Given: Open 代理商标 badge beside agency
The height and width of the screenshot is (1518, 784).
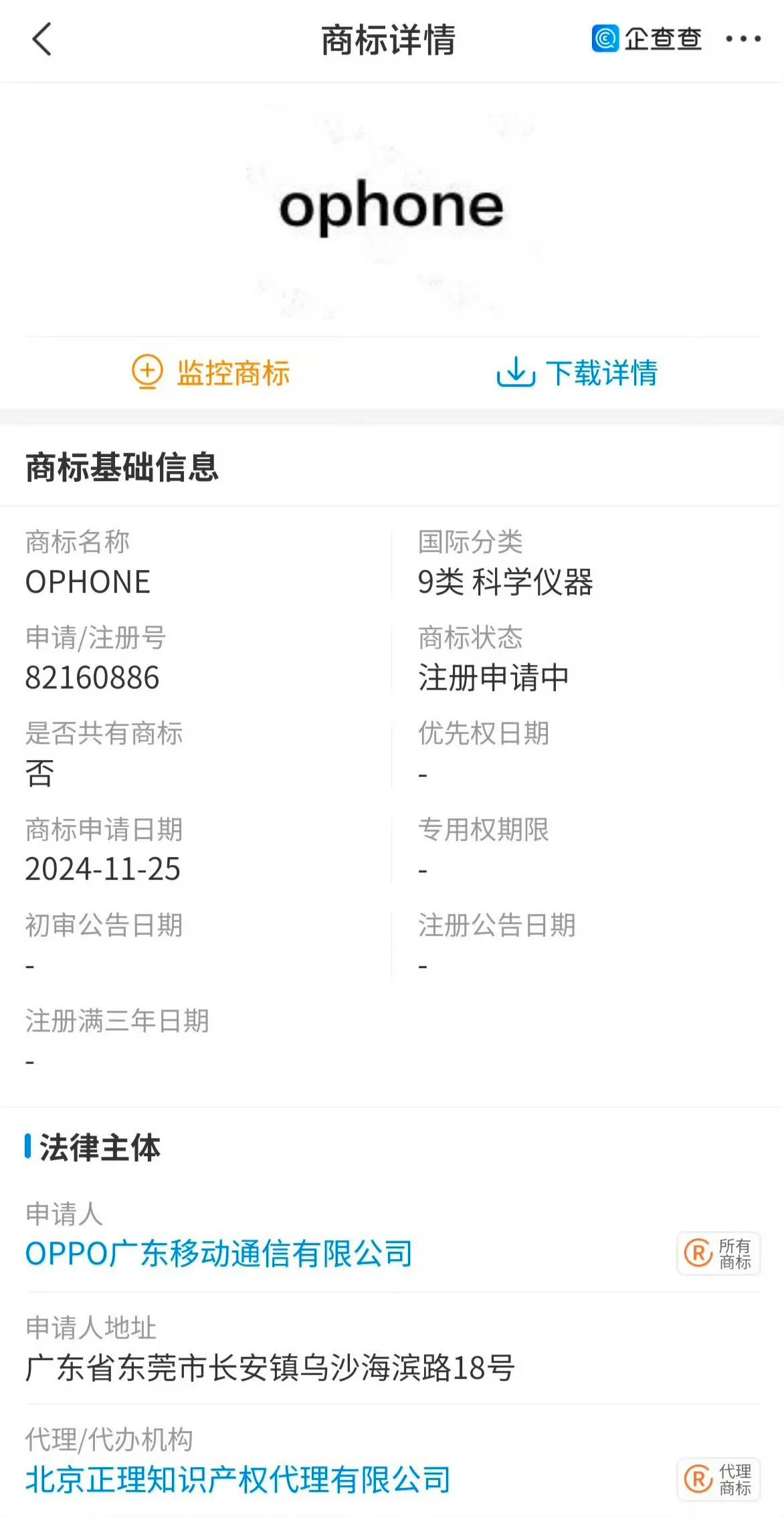Looking at the screenshot, I should pos(718,1479).
